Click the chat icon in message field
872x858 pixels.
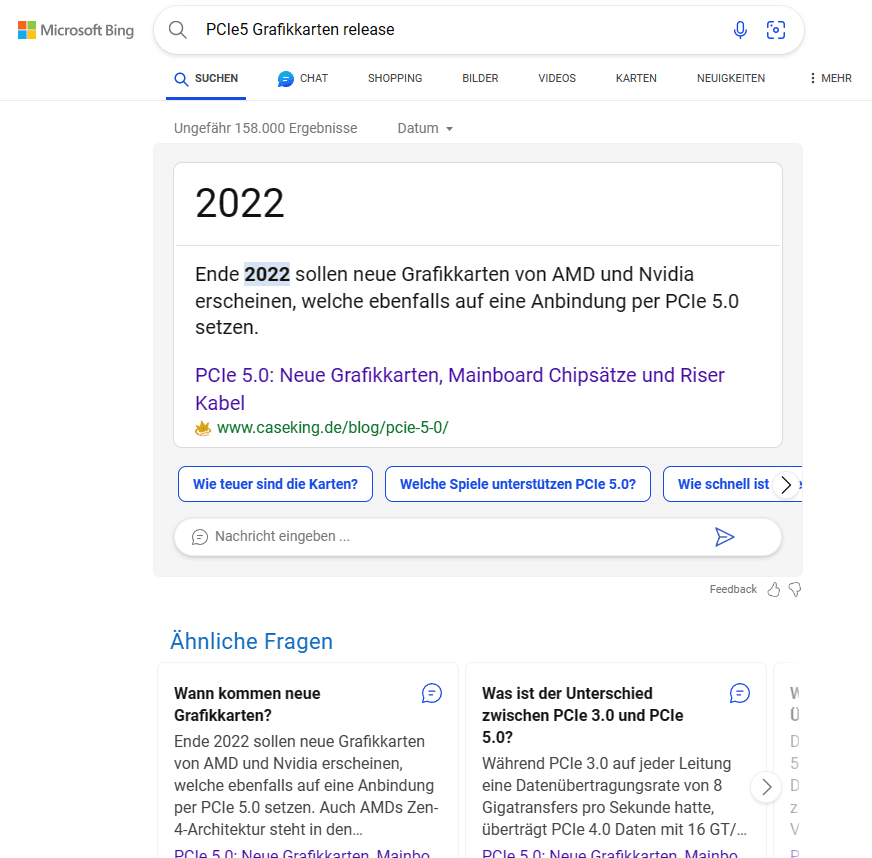(x=200, y=537)
